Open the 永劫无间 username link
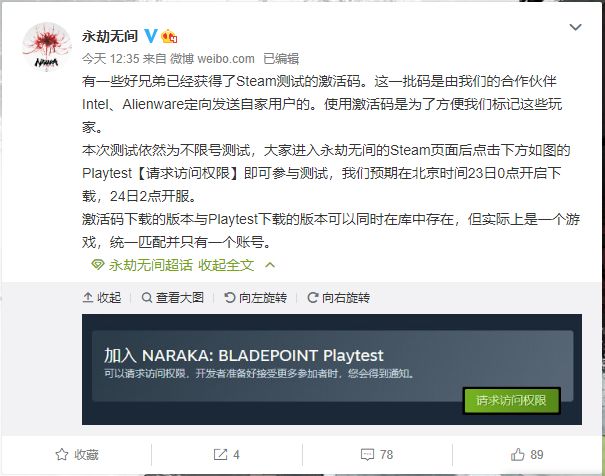 pos(110,36)
